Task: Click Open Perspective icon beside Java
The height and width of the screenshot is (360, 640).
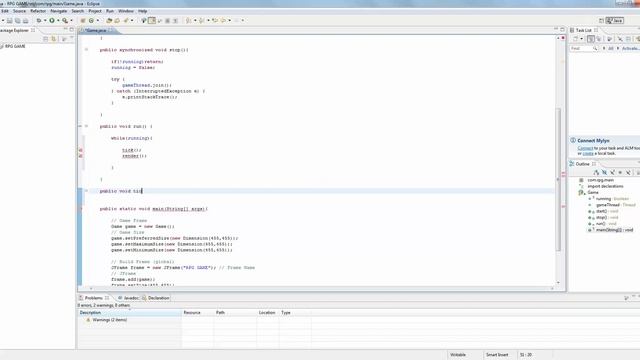Action: tap(601, 20)
